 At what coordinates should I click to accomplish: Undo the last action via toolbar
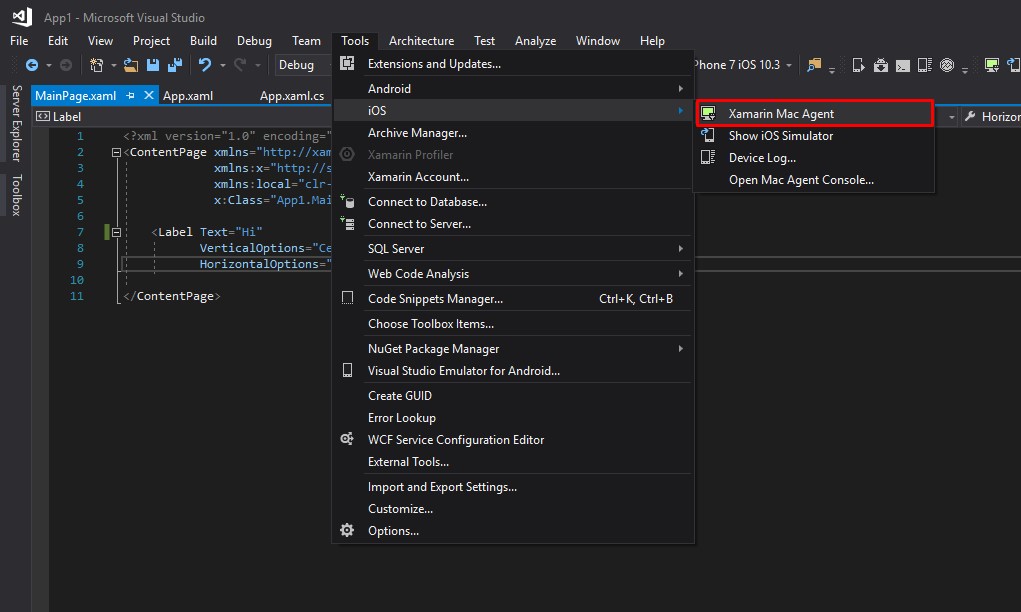(x=204, y=64)
